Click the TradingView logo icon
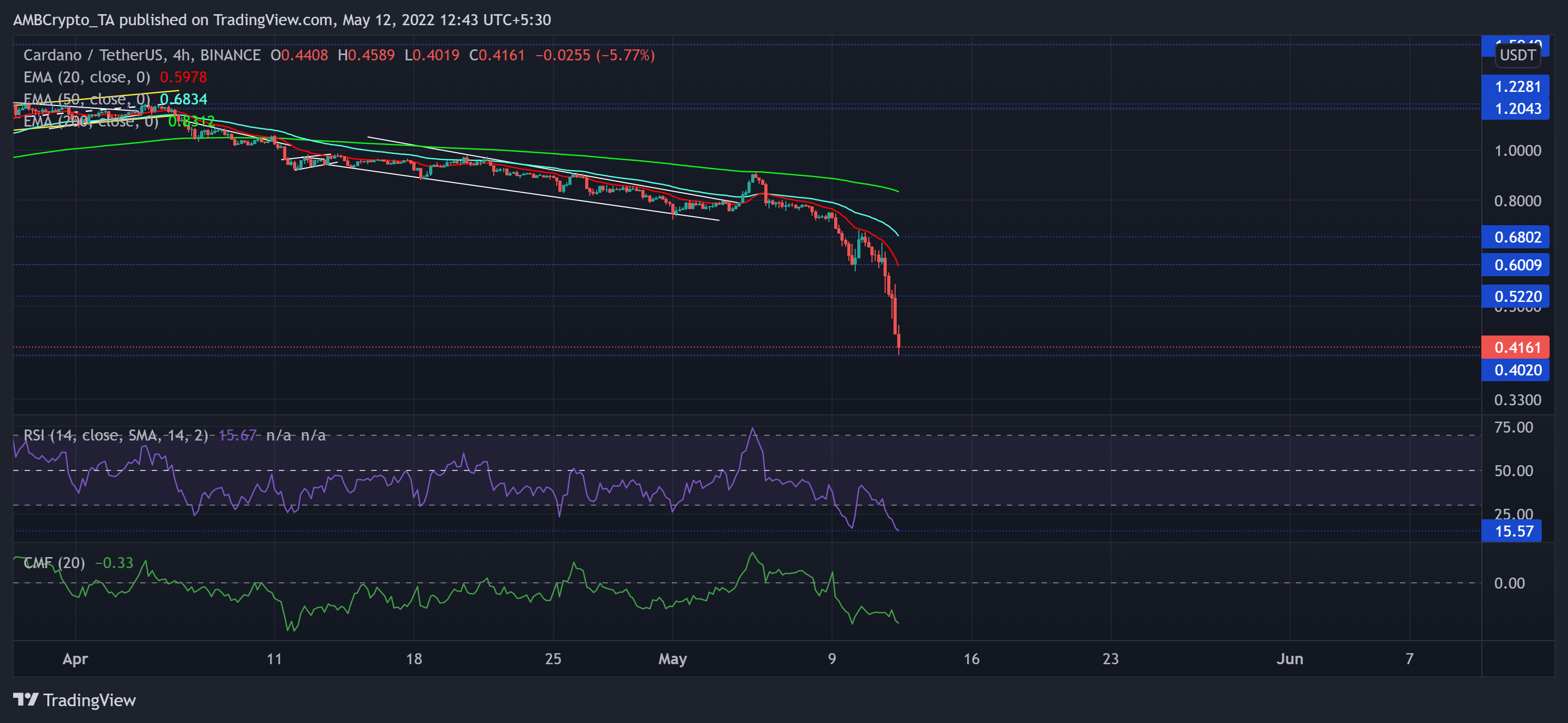The height and width of the screenshot is (723, 1568). 26,699
